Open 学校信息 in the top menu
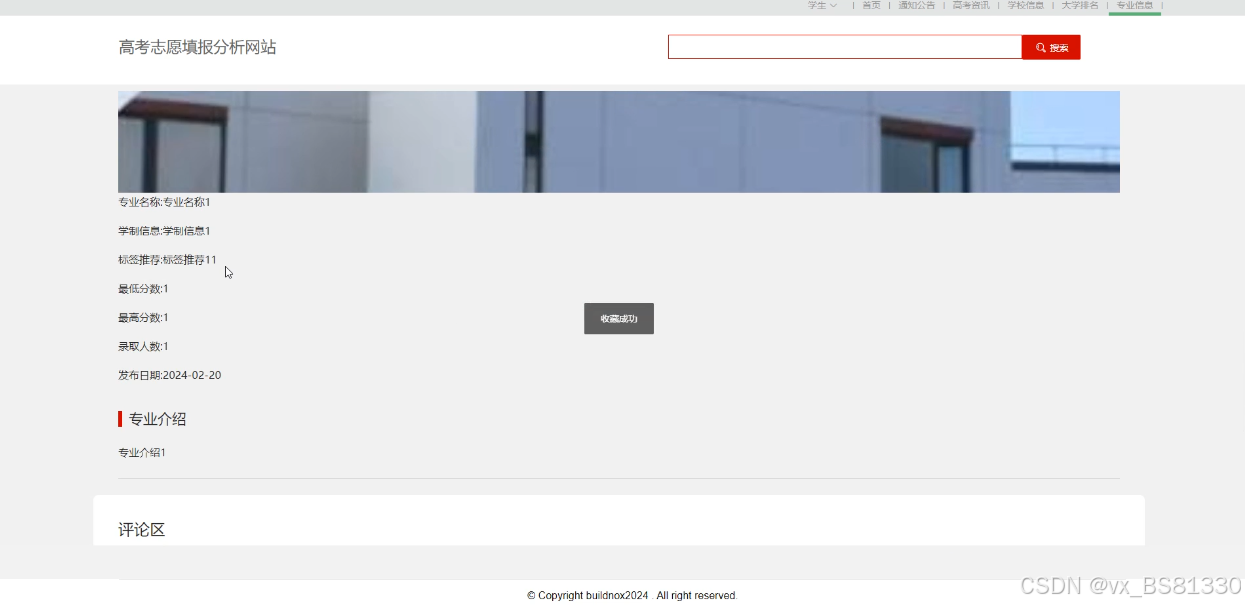This screenshot has height=605, width=1245. 1025,5
